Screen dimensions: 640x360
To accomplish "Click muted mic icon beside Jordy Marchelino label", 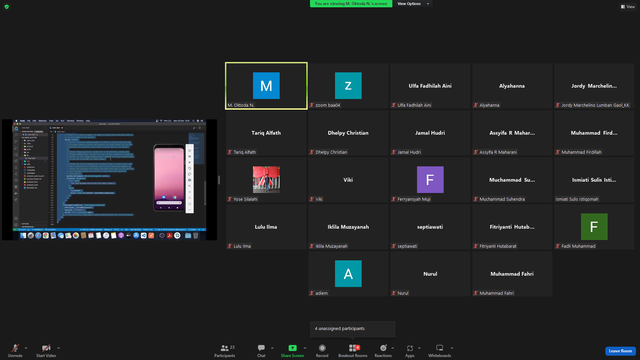I will (x=558, y=105).
